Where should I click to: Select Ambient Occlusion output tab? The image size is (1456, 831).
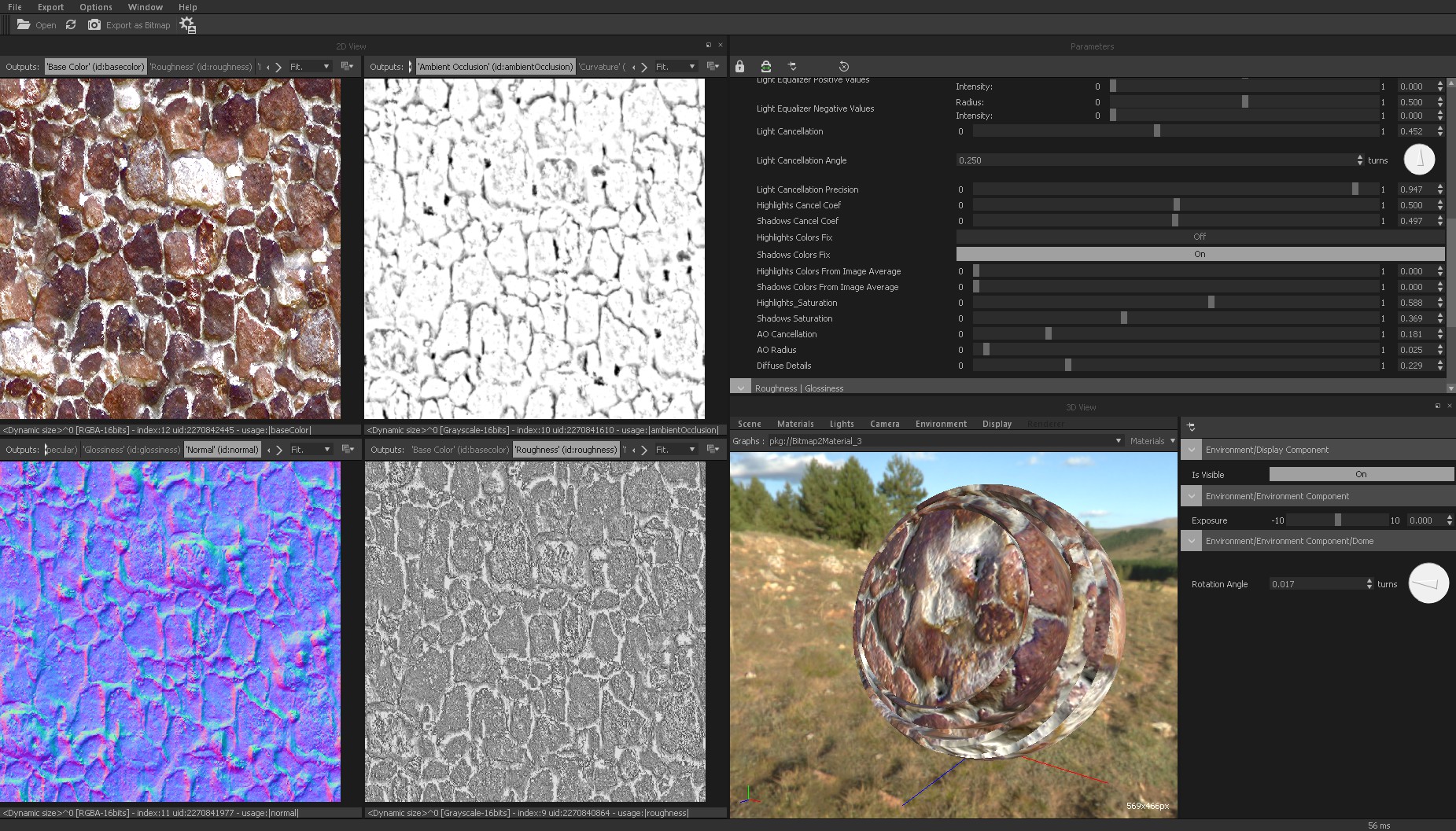pyautogui.click(x=496, y=67)
